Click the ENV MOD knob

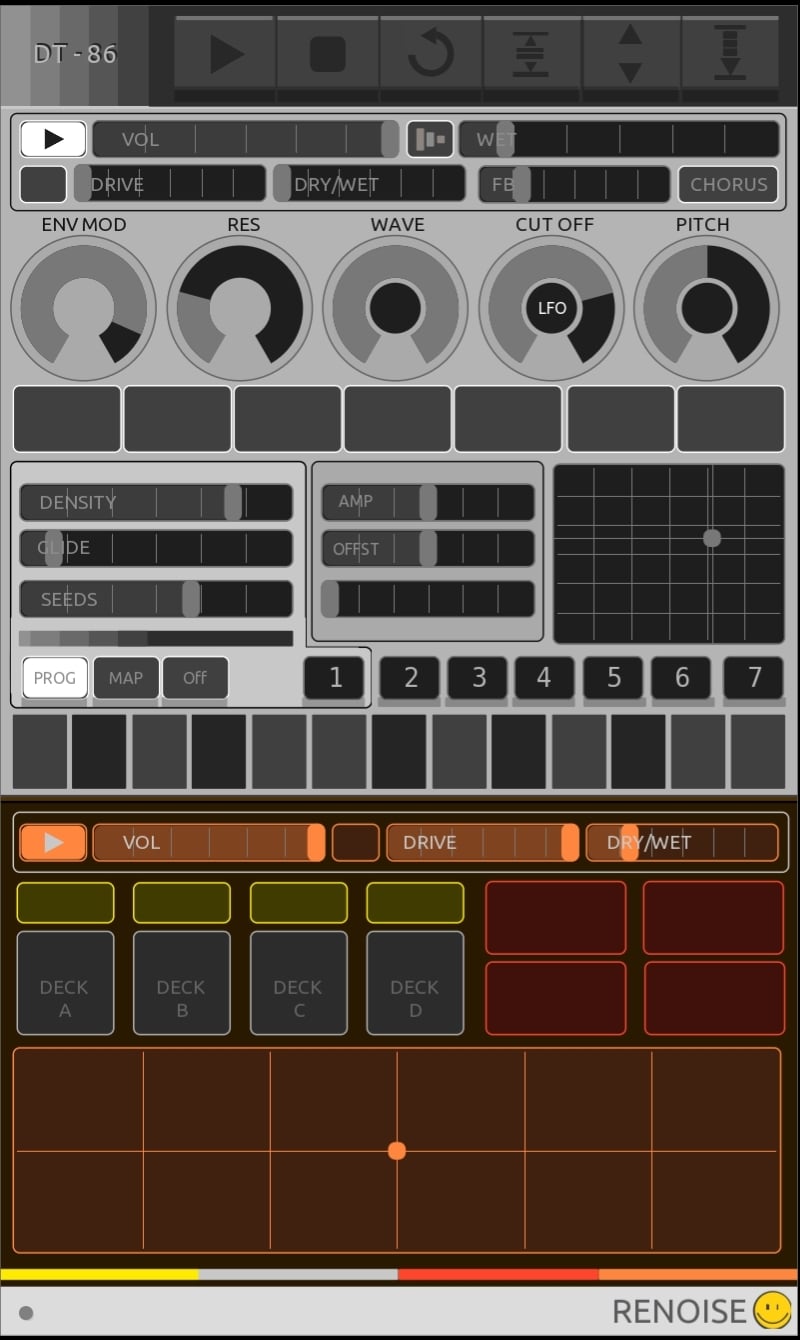coord(83,308)
